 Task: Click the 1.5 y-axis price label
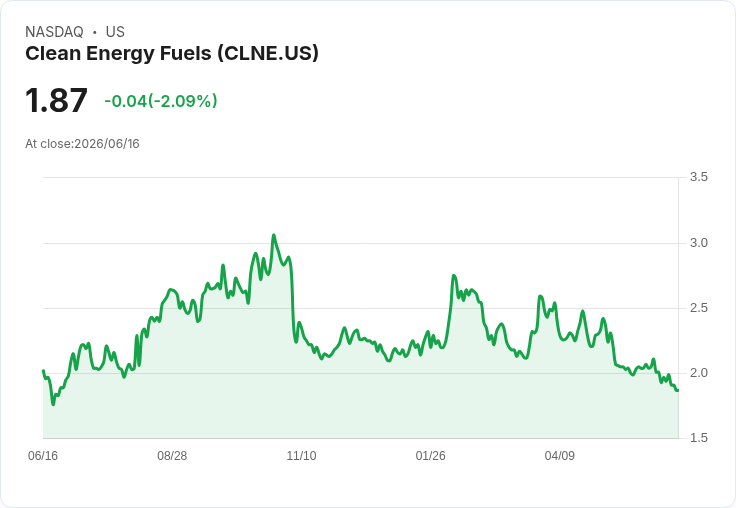[698, 438]
